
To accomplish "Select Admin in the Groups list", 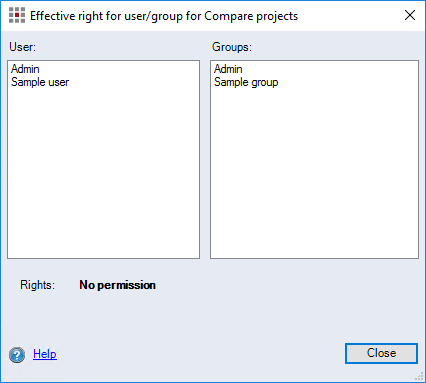I will (228, 69).
